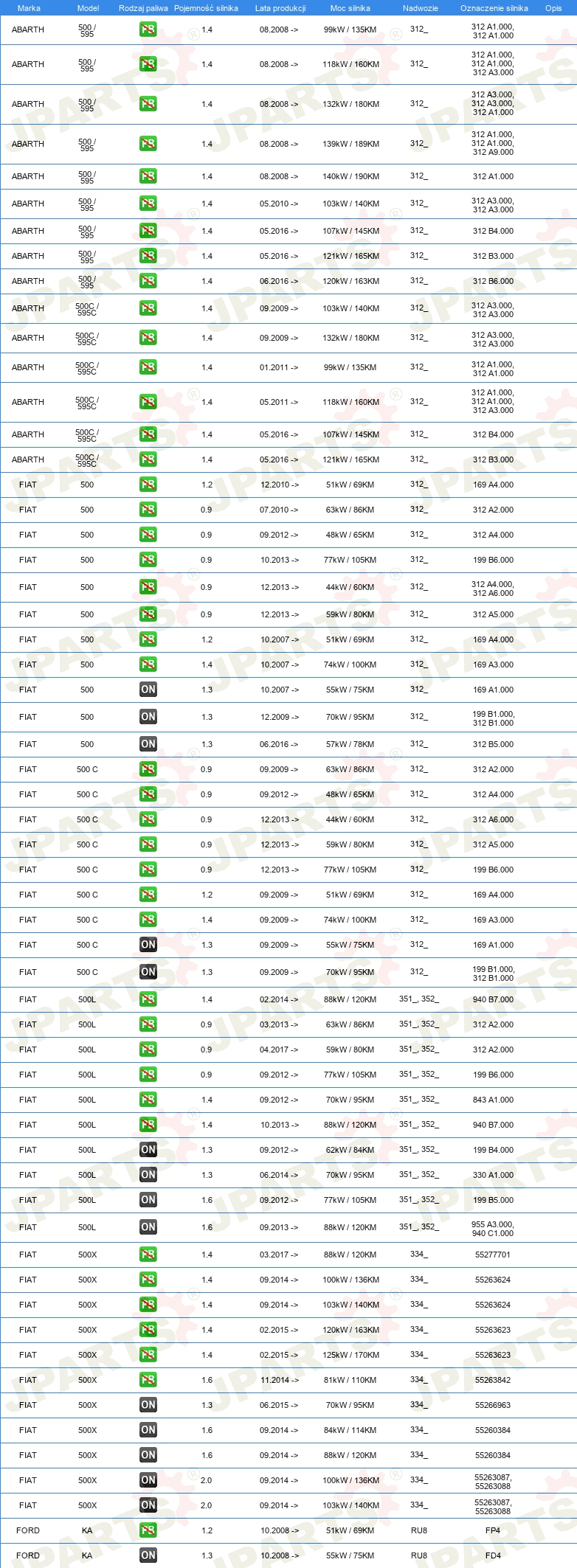Click petrol icon in FIAT 500 12.2010 row

(x=148, y=485)
